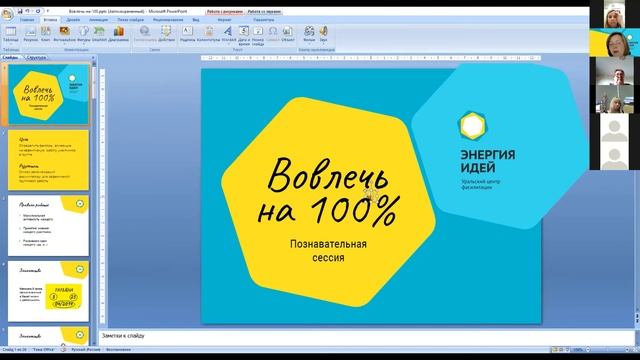Switch to the Дизайн ribbon tab
Screen dimensions: 640x360
coord(73,20)
